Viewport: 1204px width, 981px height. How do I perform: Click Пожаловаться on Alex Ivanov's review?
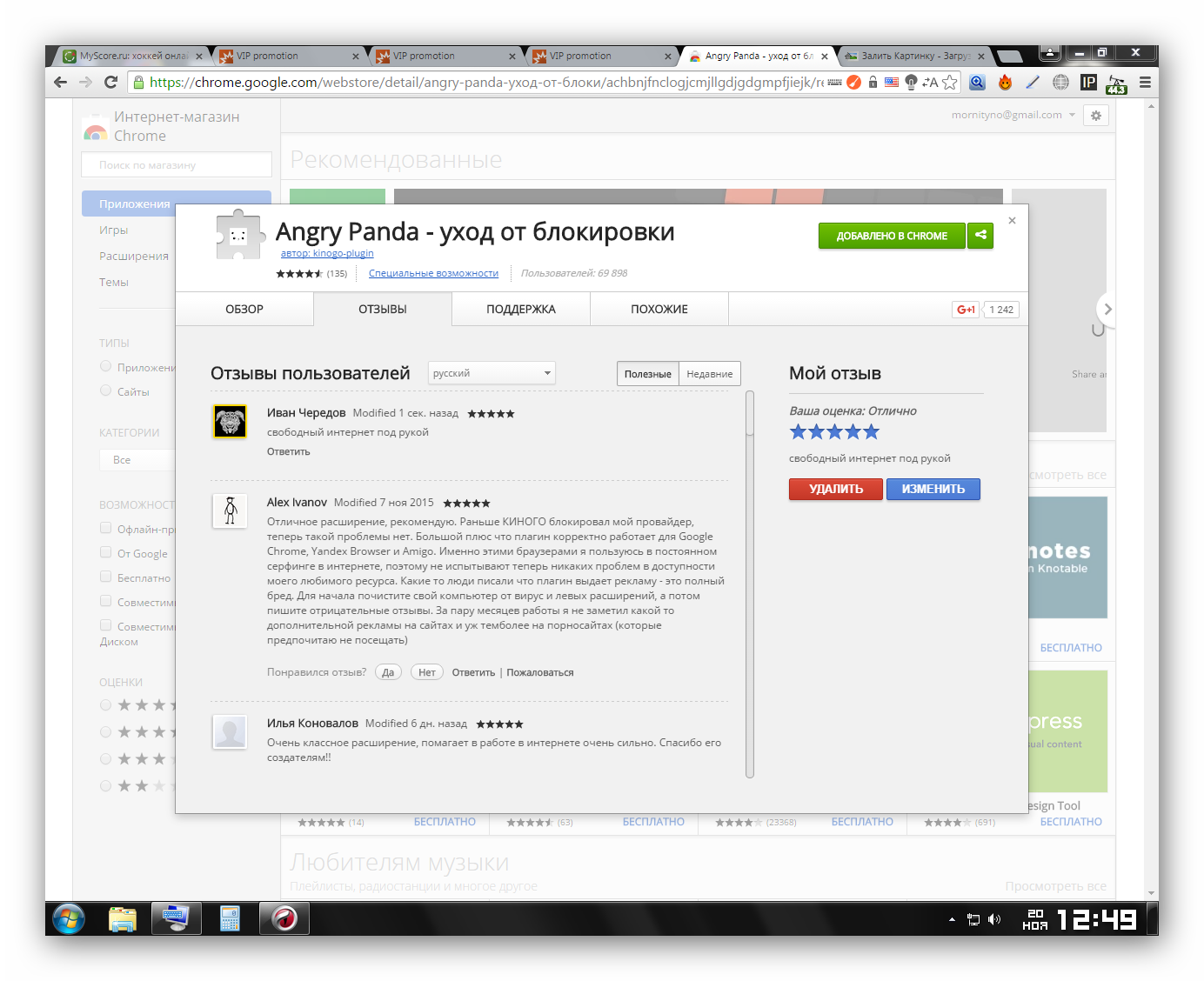click(x=540, y=672)
